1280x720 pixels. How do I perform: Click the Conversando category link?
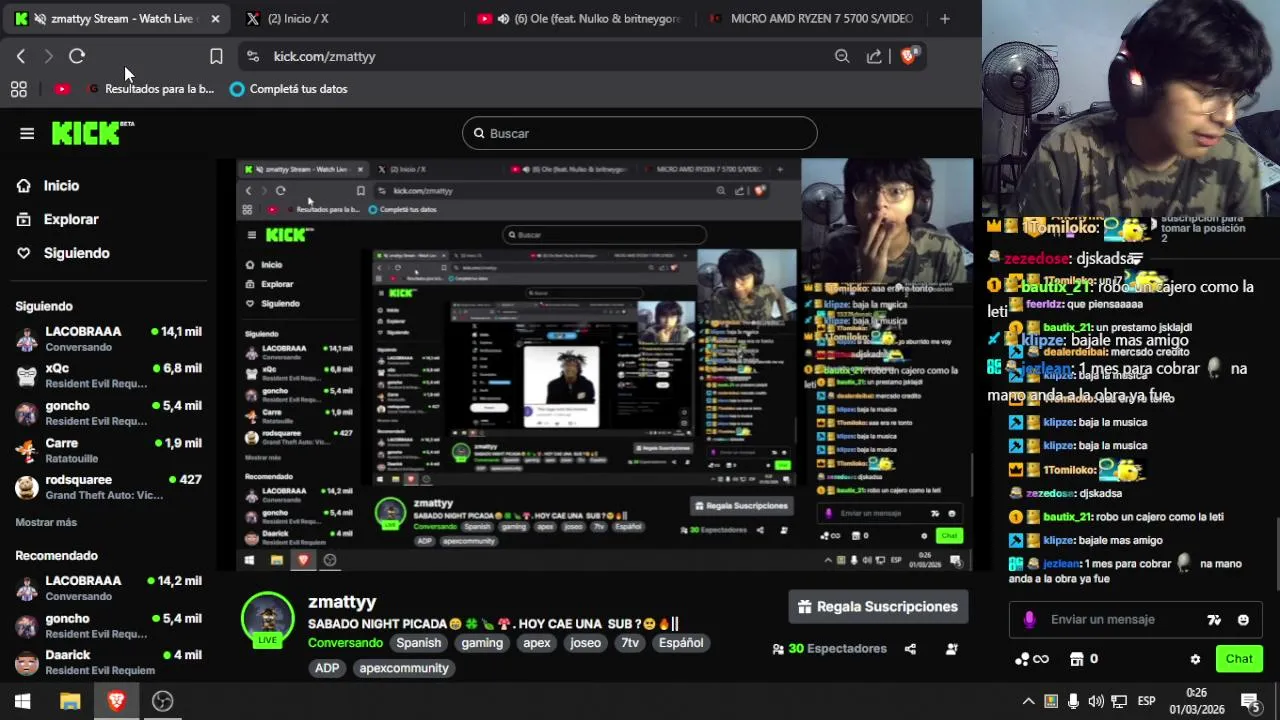click(345, 643)
